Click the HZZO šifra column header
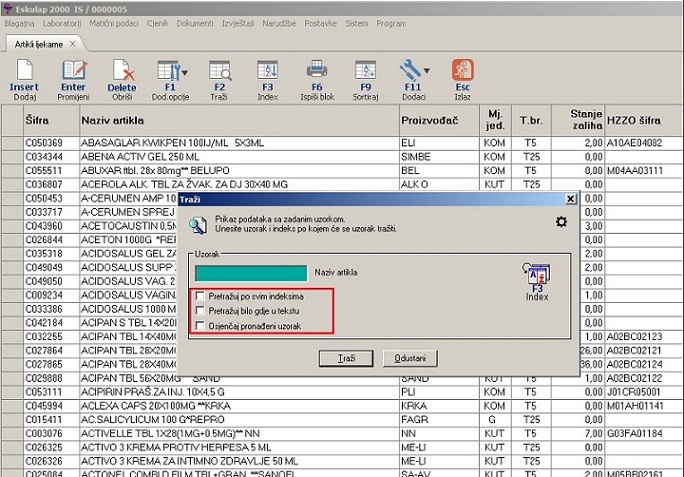 point(643,120)
